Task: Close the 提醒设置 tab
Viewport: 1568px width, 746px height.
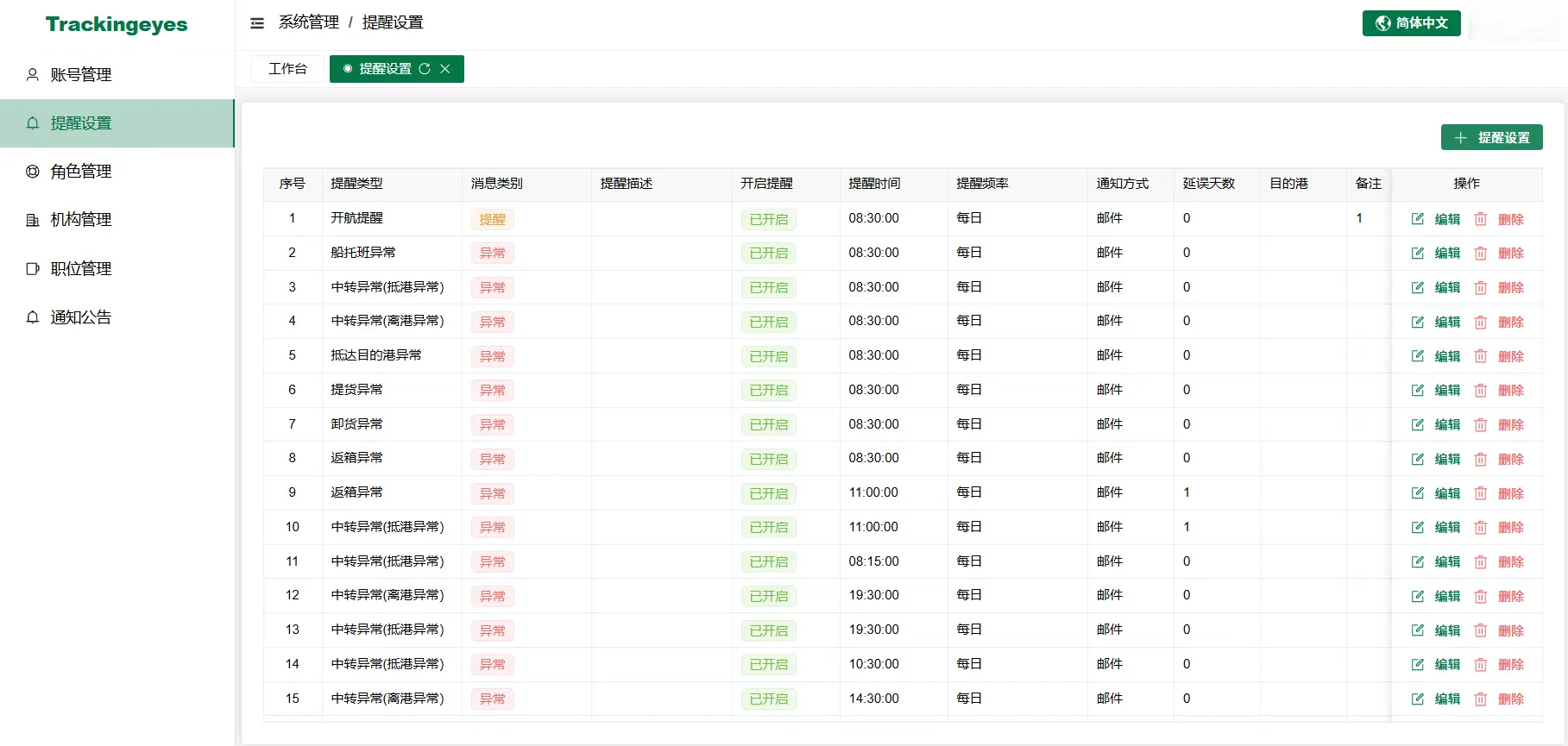Action: (445, 69)
